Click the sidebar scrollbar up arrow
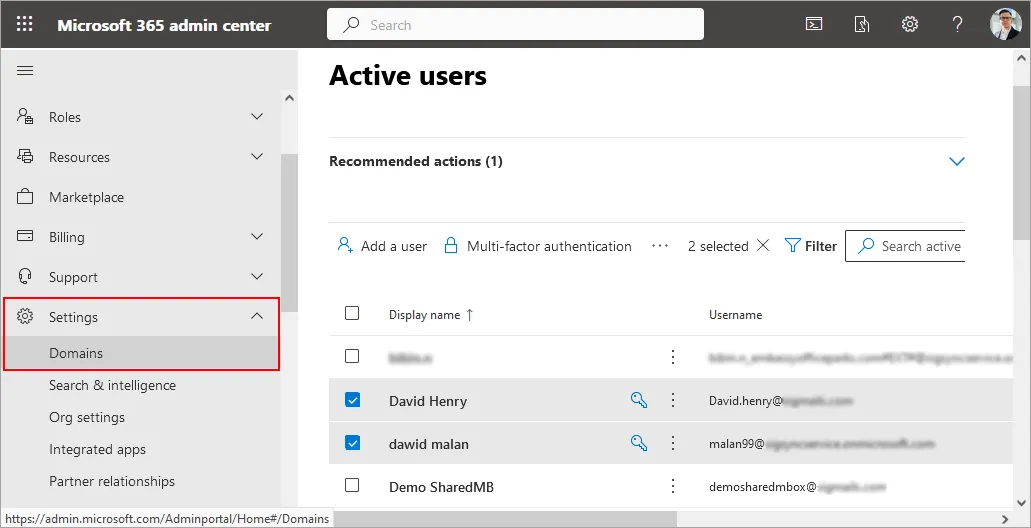The image size is (1031, 528). (289, 99)
